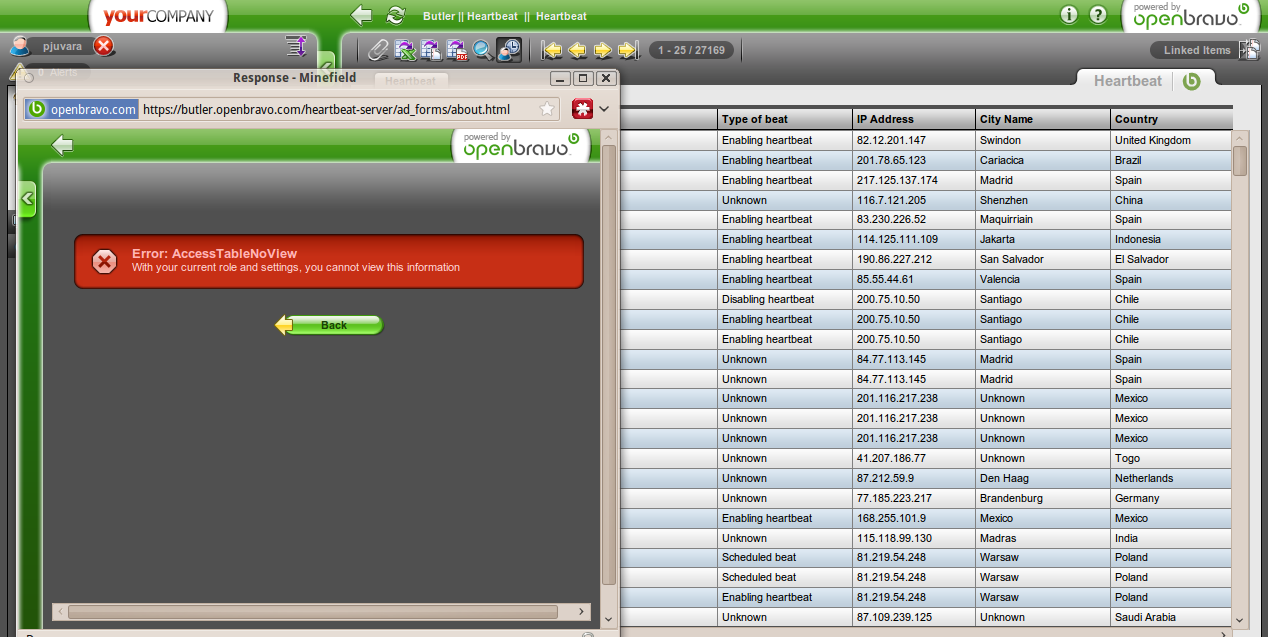Export records to PDF
This screenshot has height=638, width=1268.
click(457, 49)
